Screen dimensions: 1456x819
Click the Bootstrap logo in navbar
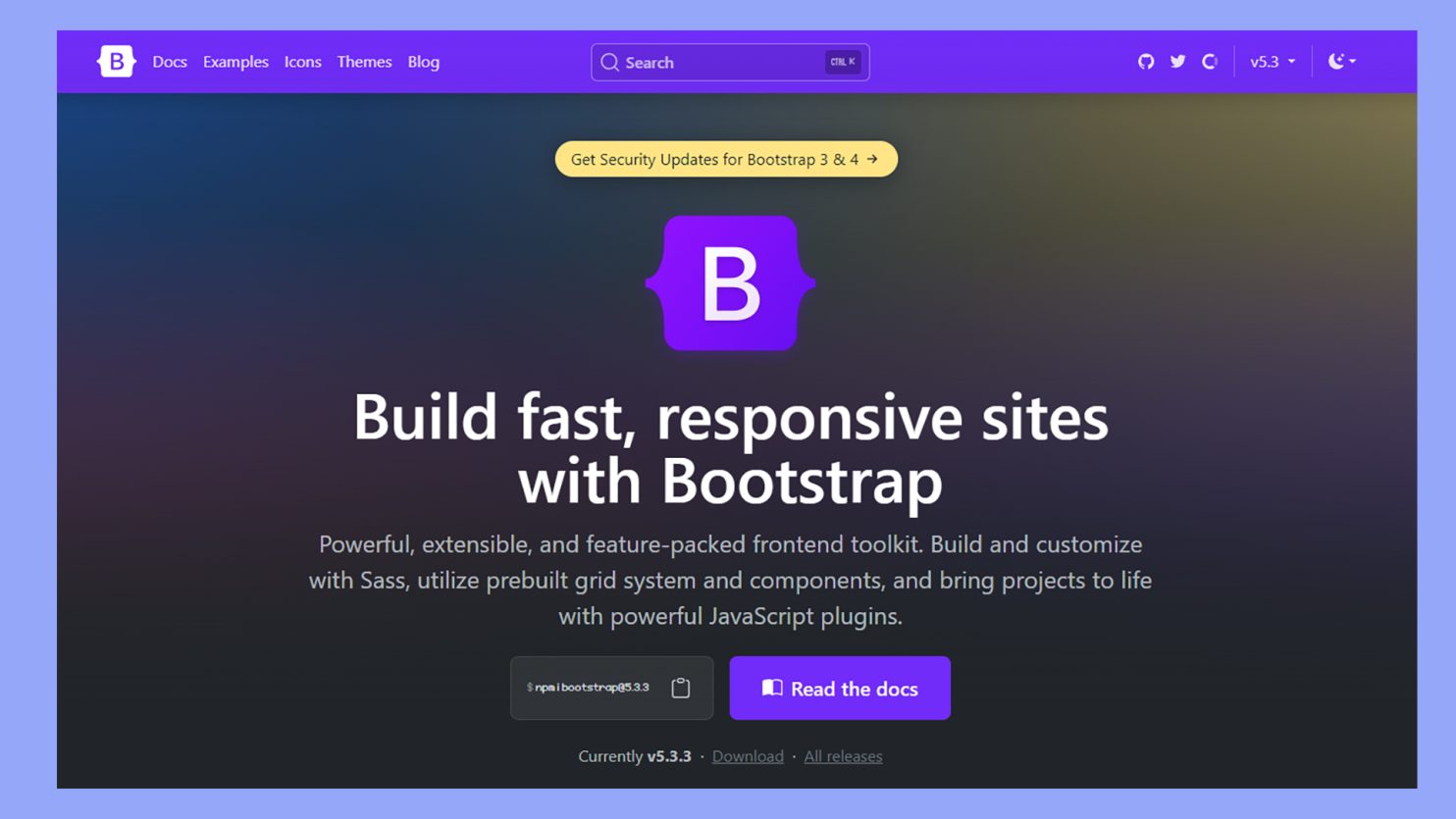click(x=115, y=61)
